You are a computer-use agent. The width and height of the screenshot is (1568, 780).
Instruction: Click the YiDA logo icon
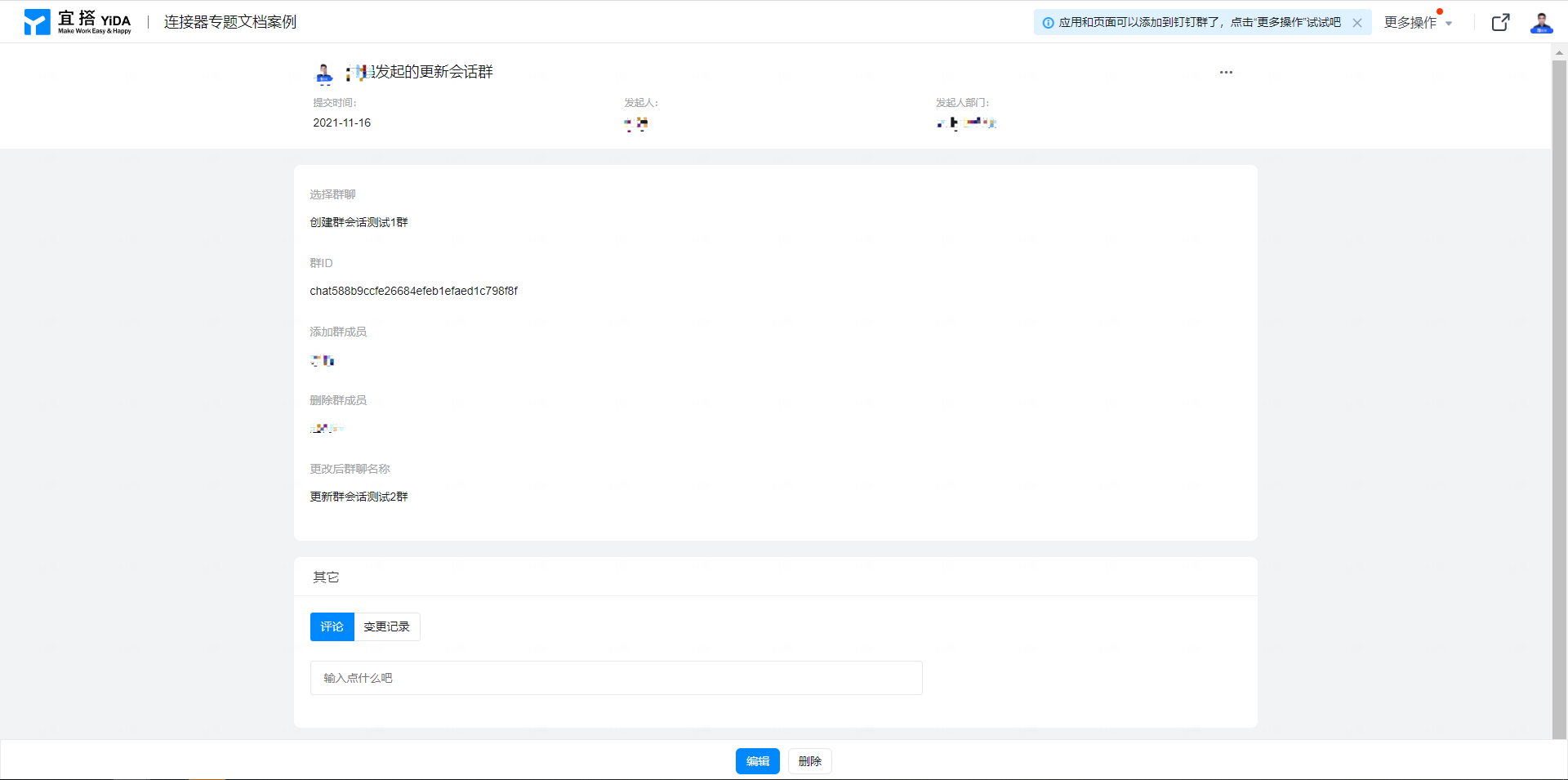[37, 22]
